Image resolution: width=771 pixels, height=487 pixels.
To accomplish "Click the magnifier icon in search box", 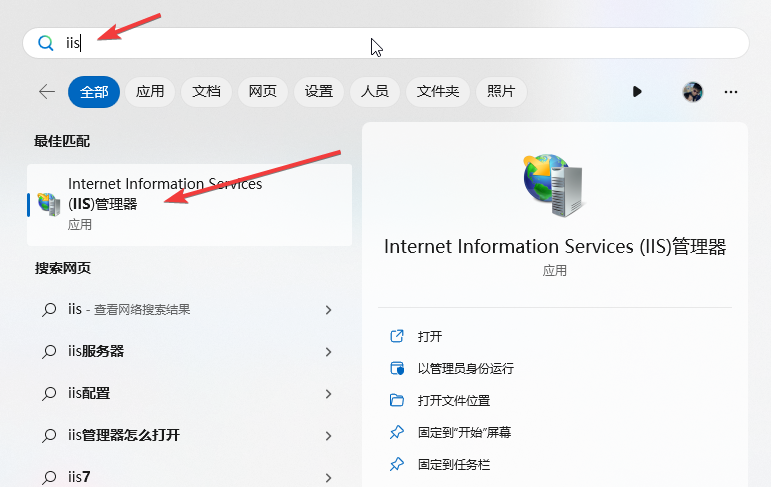I will pos(45,43).
